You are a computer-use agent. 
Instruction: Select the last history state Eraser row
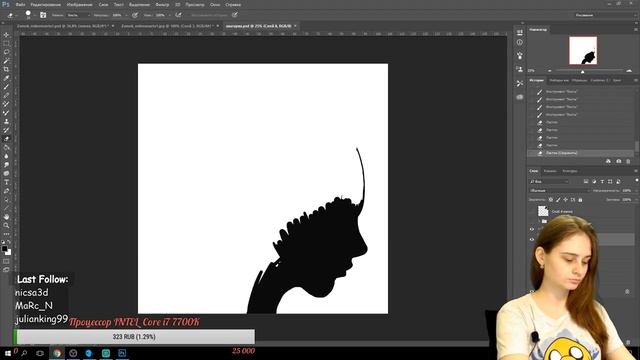point(580,153)
